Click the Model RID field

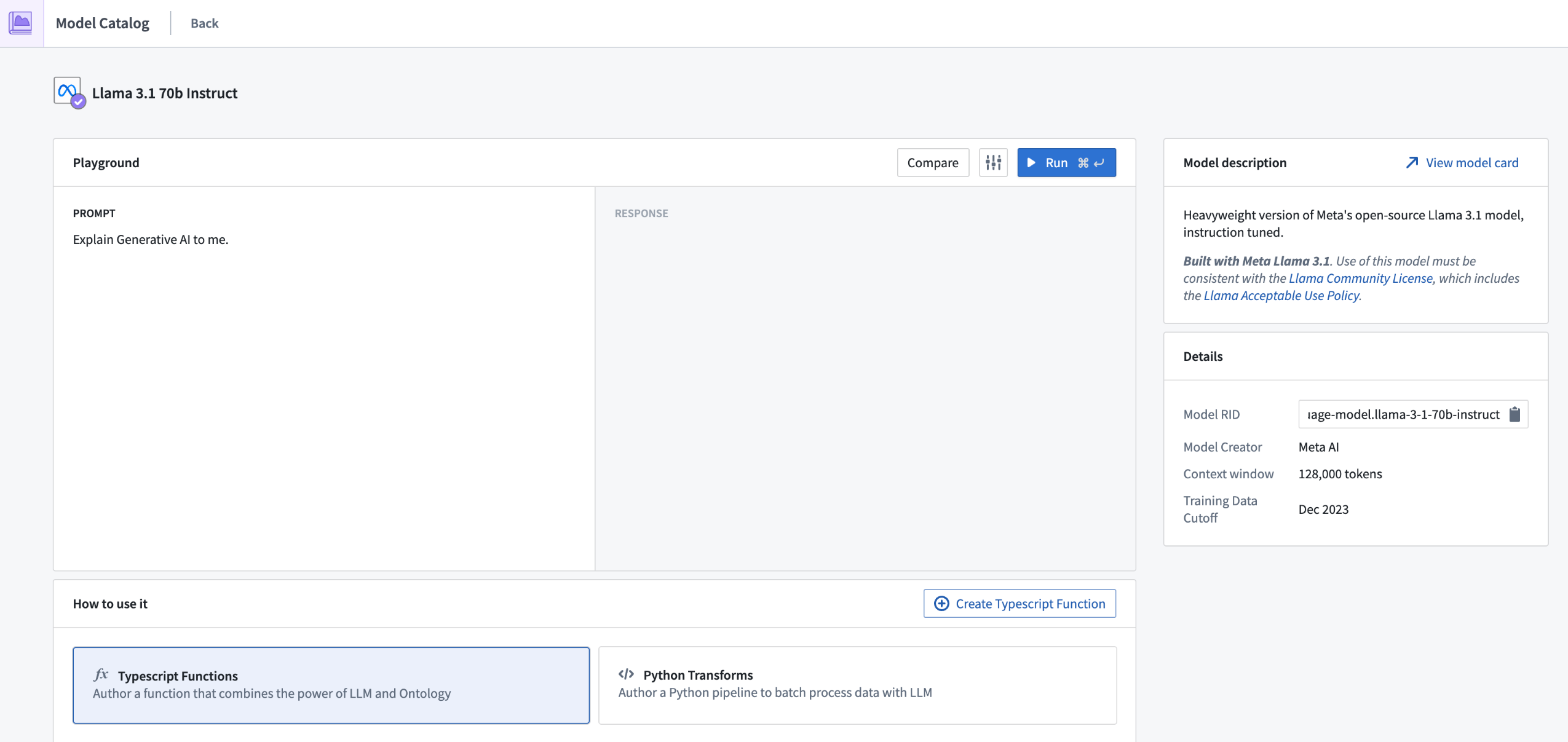pos(1412,414)
